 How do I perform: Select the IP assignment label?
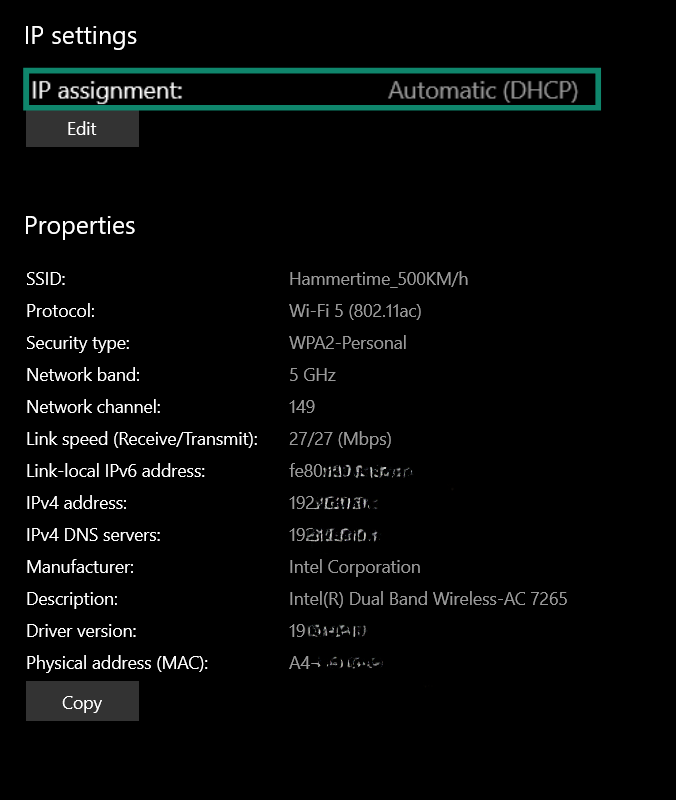pos(107,90)
